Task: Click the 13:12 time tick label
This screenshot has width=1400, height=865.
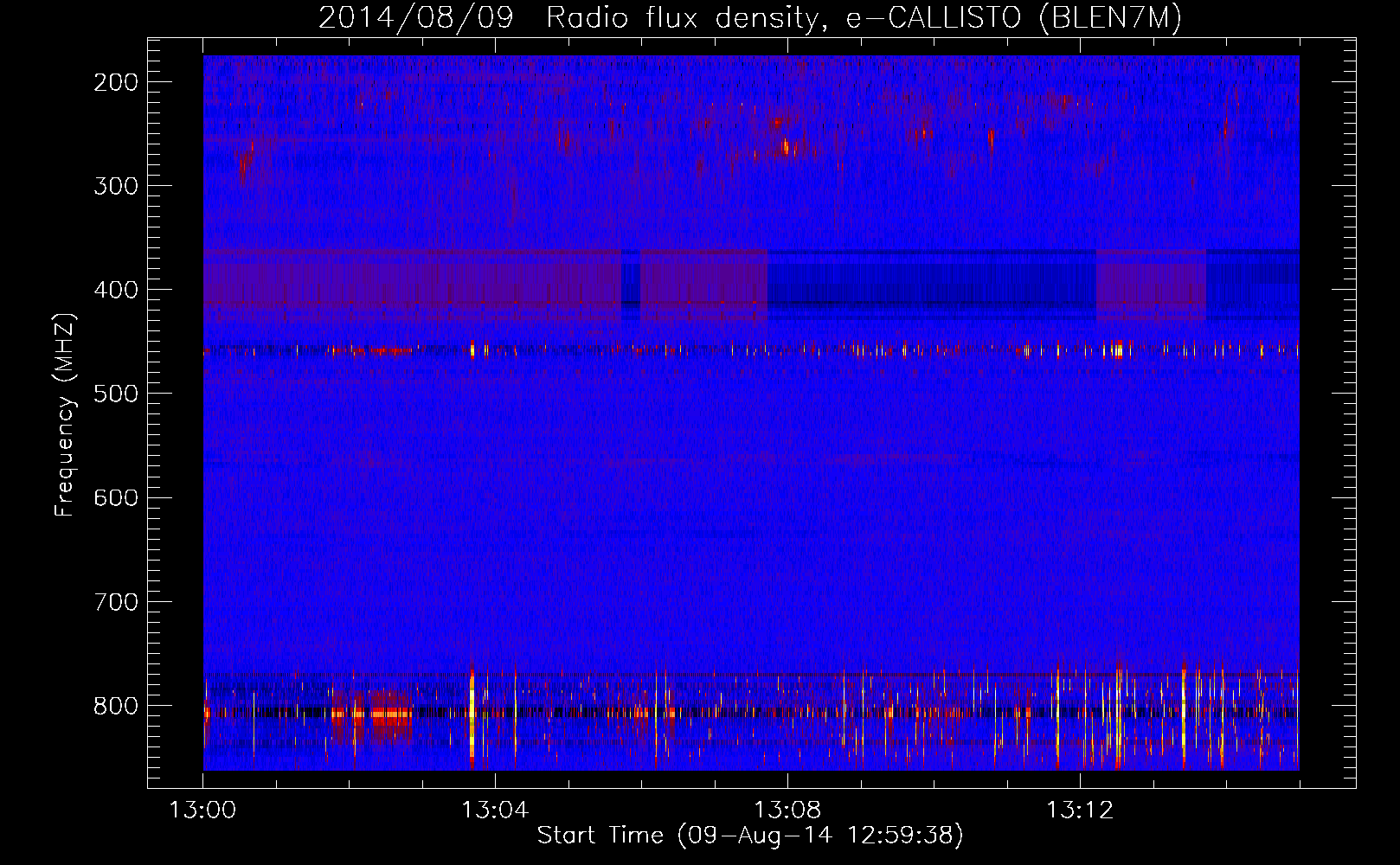Action: [x=1080, y=811]
